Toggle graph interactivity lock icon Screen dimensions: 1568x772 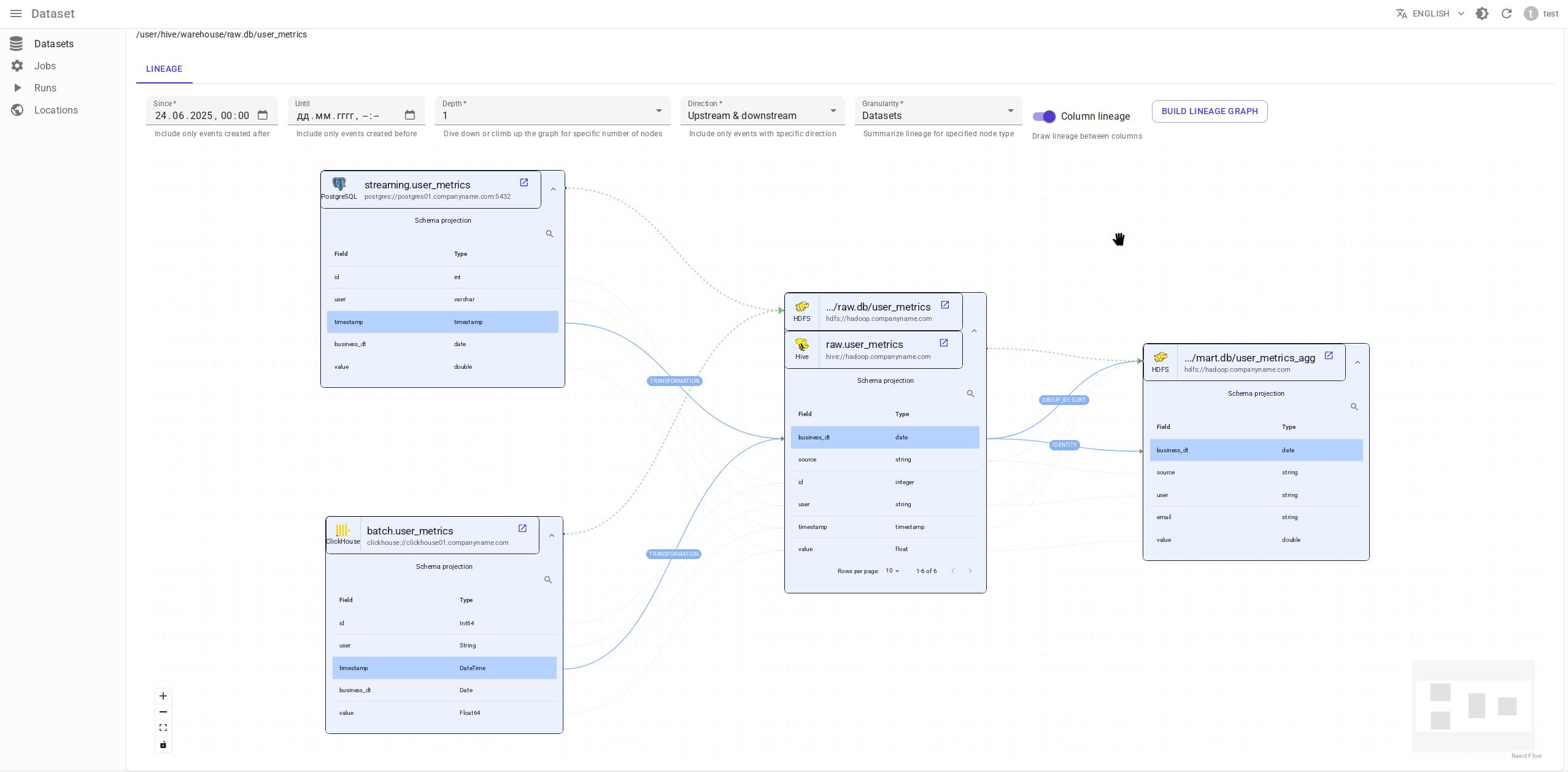point(163,745)
